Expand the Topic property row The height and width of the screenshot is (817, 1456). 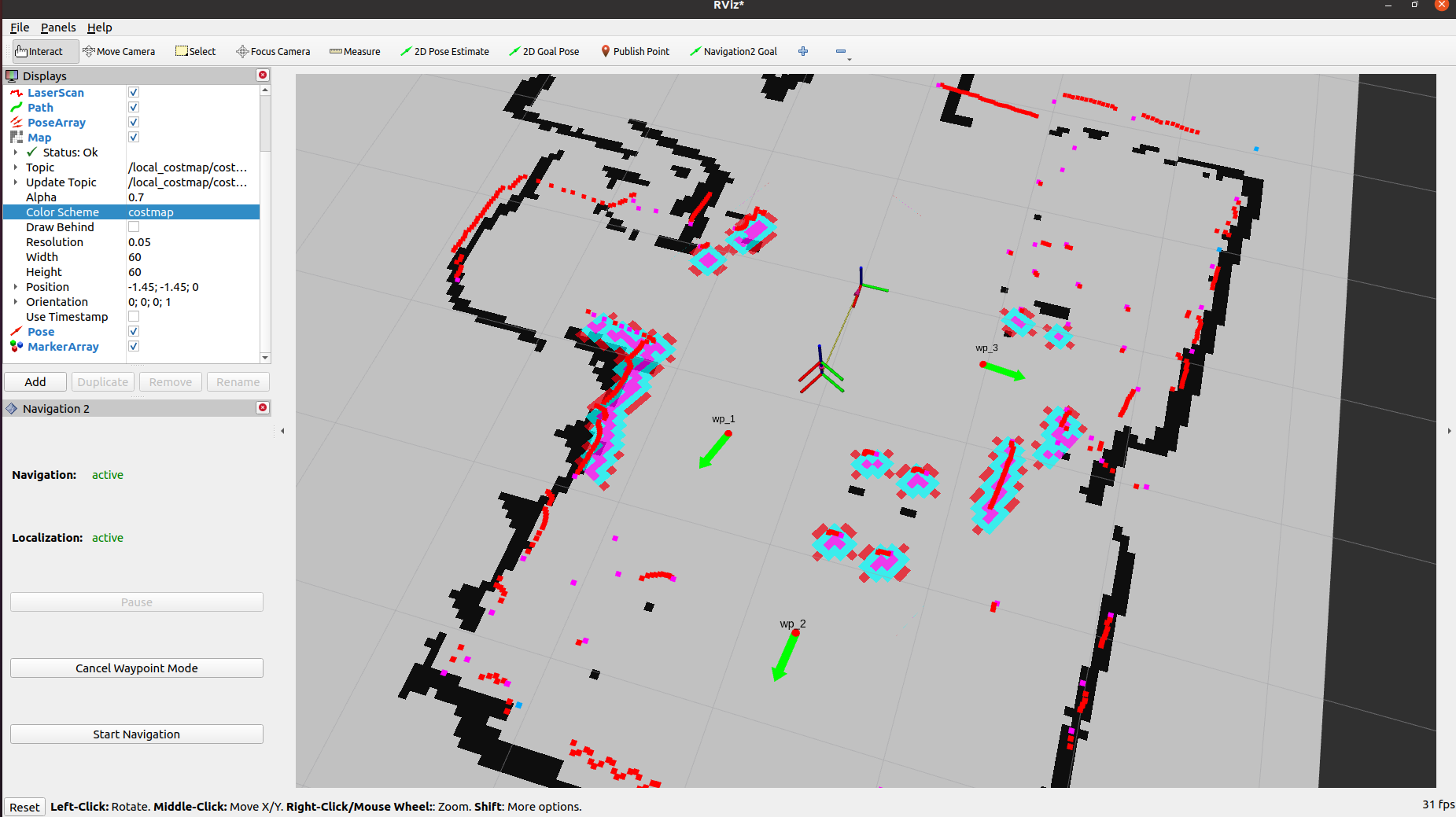point(16,167)
